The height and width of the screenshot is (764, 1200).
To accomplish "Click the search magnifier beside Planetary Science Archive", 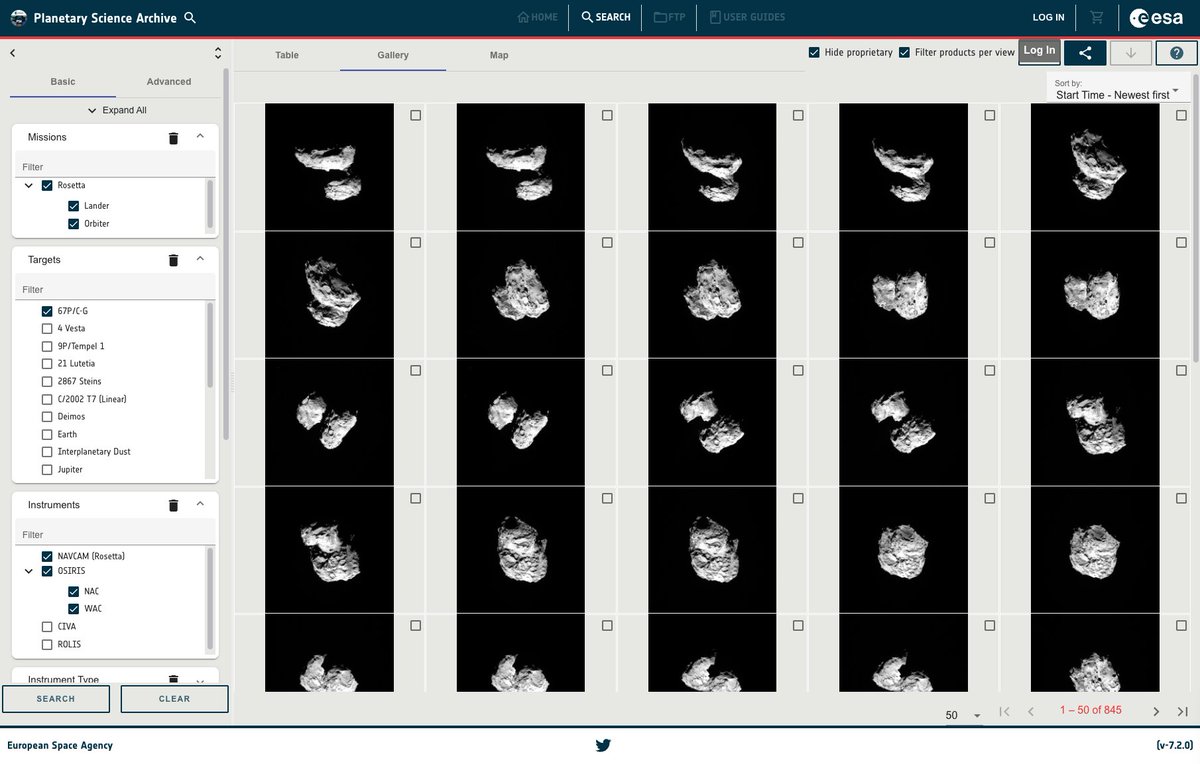I will coord(190,18).
